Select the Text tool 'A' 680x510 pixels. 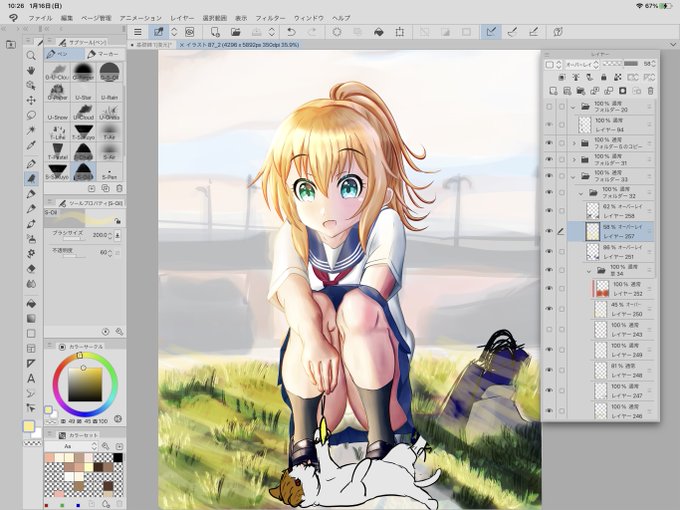click(31, 379)
